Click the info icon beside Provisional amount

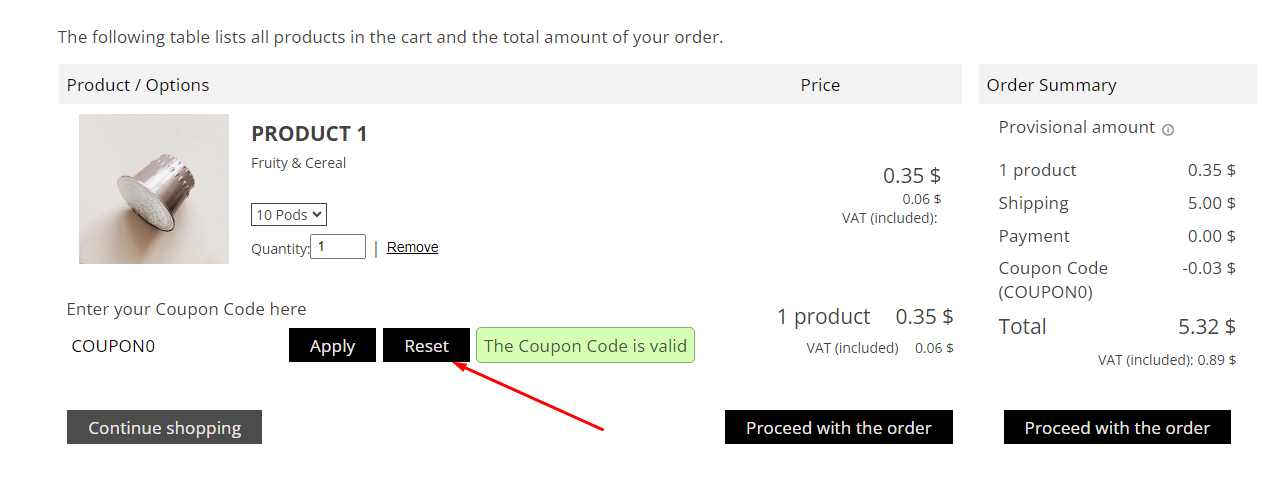[1168, 129]
